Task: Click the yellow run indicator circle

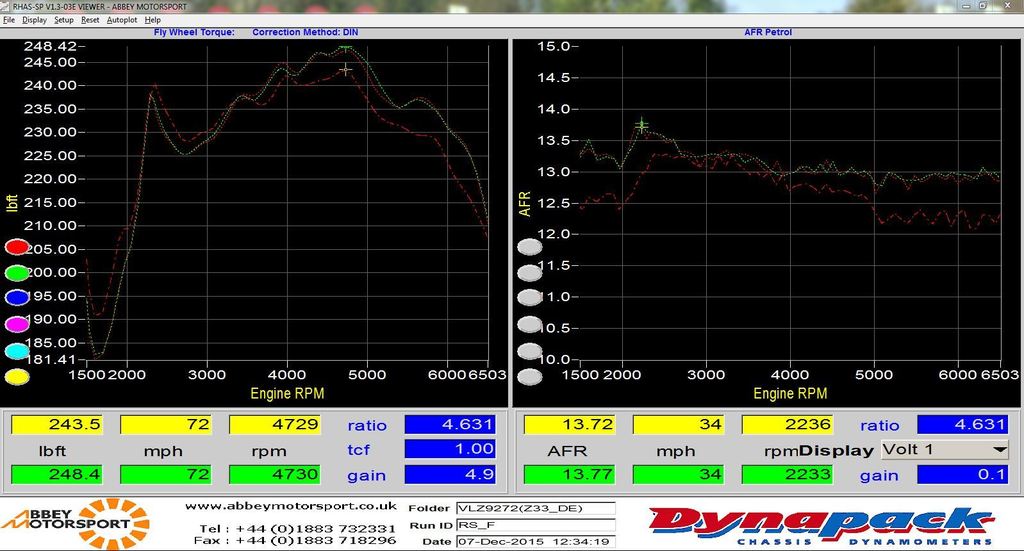Action: [17, 377]
